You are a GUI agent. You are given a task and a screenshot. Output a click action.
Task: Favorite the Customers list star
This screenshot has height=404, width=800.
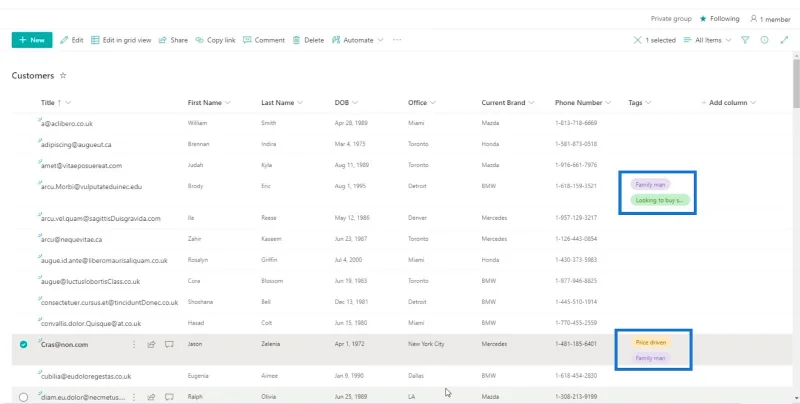tap(63, 75)
